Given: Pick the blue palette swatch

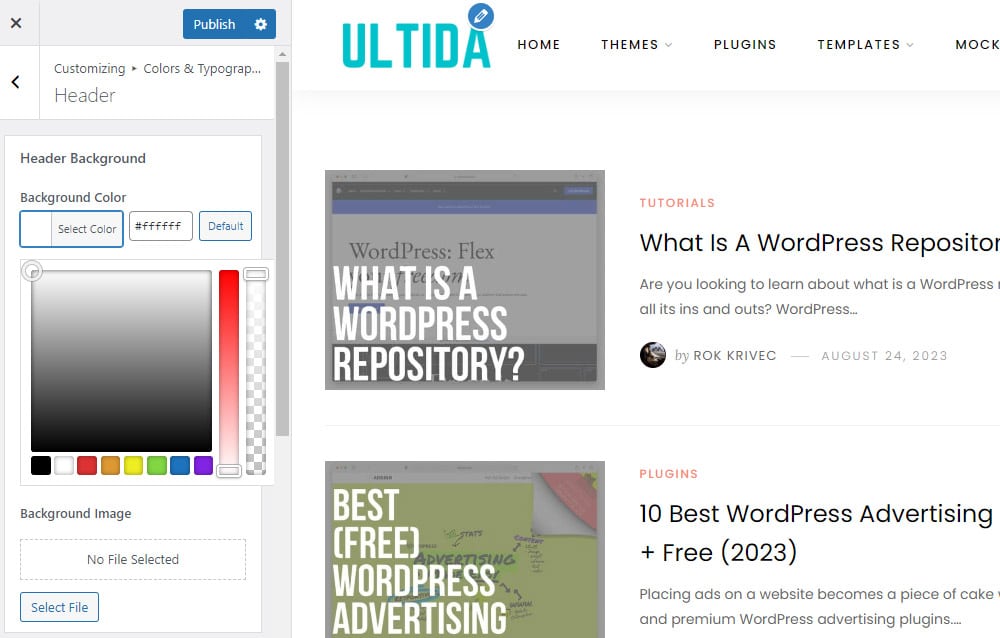Looking at the screenshot, I should tap(180, 465).
